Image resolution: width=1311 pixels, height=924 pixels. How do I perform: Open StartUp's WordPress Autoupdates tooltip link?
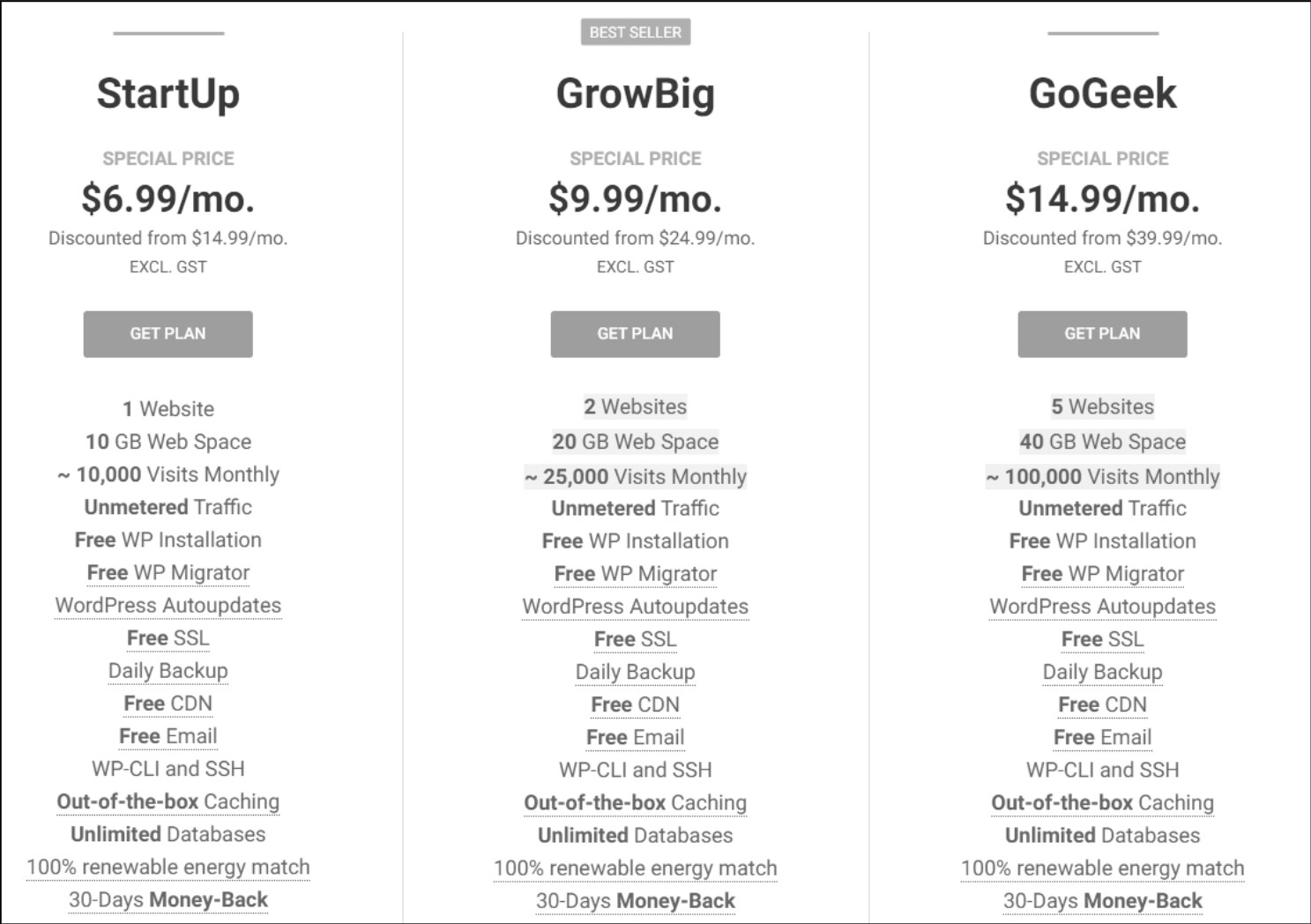point(168,606)
